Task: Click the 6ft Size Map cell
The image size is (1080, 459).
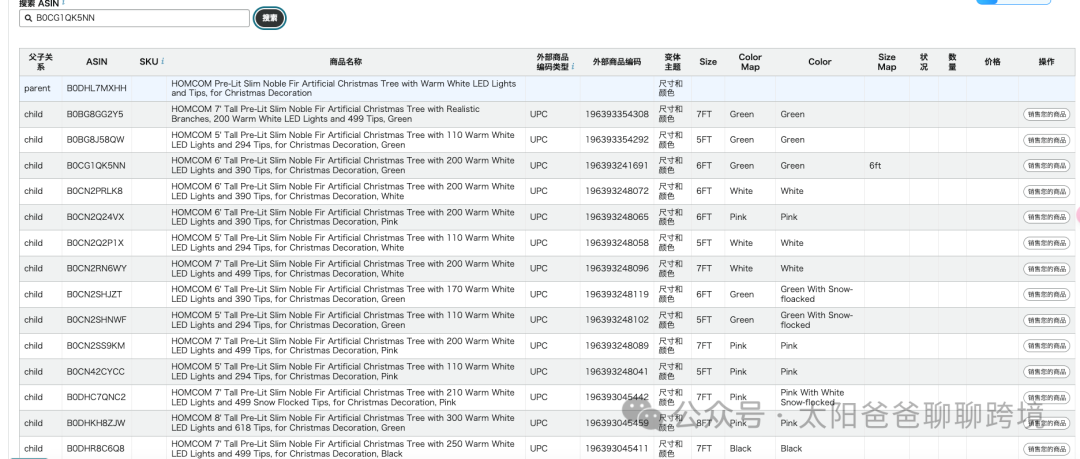Action: coord(875,165)
